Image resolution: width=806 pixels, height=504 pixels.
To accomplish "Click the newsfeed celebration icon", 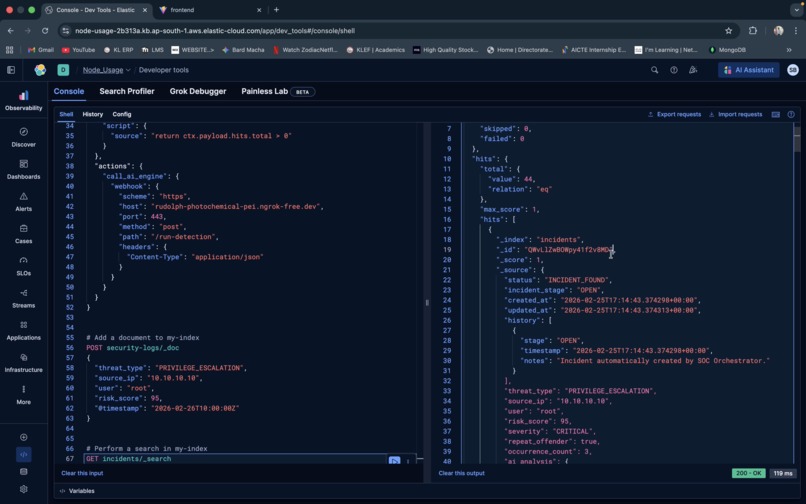I will tap(693, 70).
